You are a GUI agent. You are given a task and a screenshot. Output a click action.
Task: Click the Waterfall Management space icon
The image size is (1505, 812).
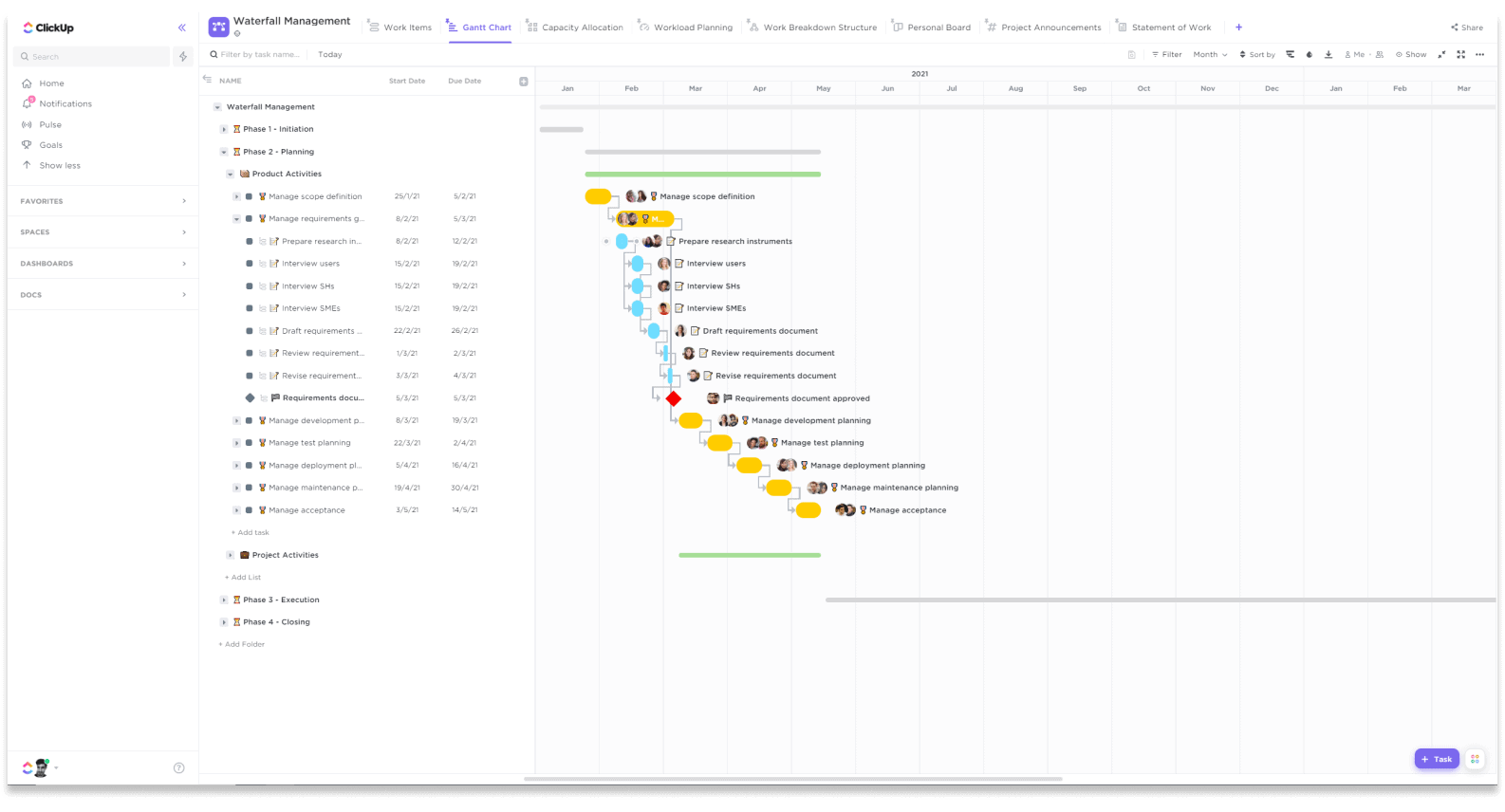[219, 27]
